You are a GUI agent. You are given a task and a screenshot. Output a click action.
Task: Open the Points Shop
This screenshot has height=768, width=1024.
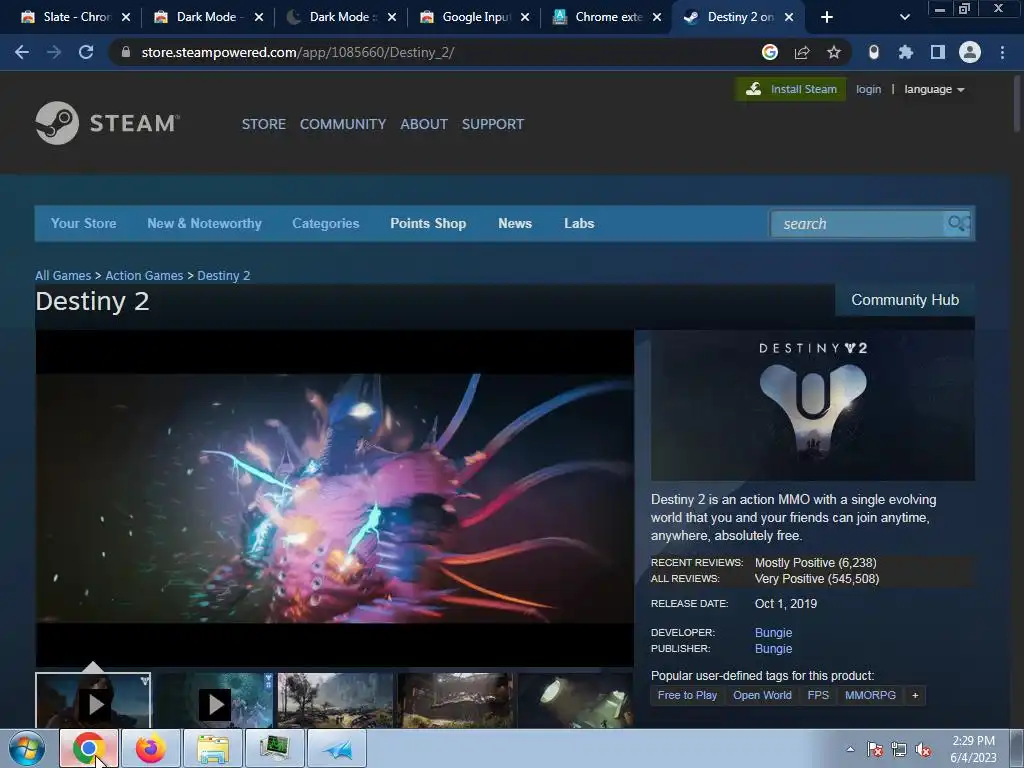point(428,223)
